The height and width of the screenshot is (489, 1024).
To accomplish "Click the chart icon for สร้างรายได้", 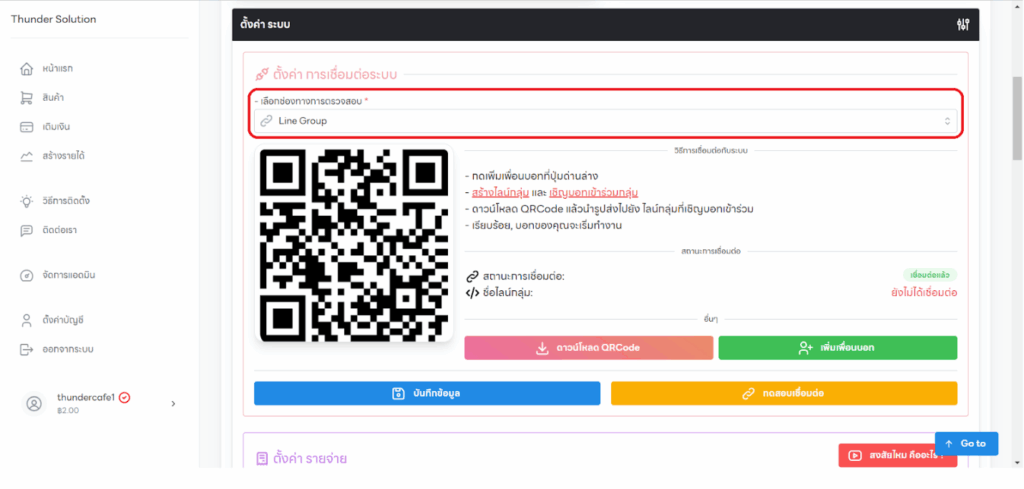I will (x=27, y=156).
